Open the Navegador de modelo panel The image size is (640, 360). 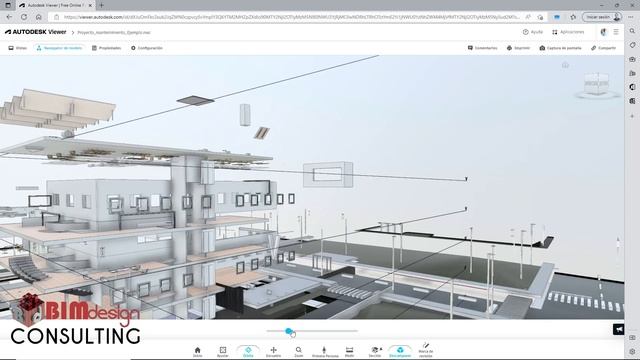59,48
